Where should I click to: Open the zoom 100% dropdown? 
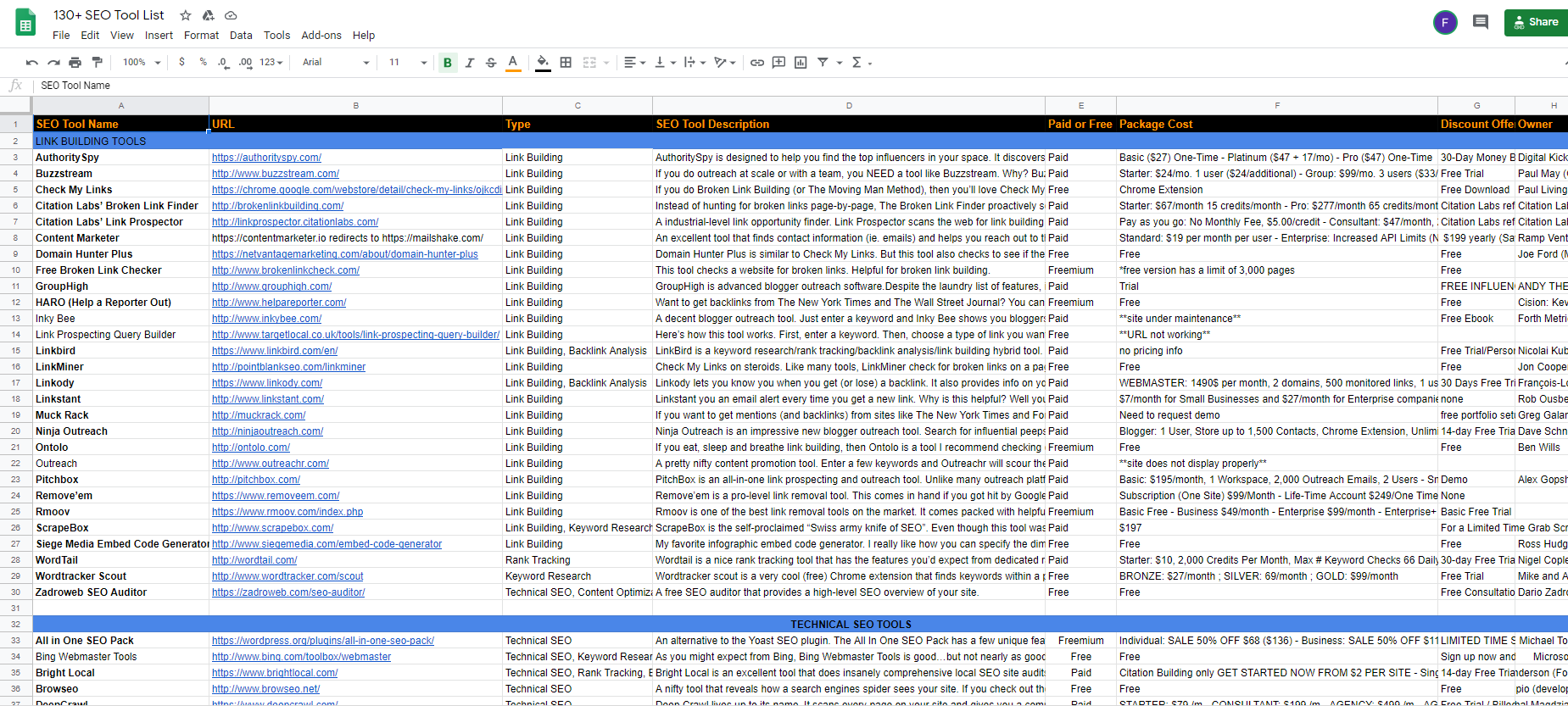click(x=142, y=63)
